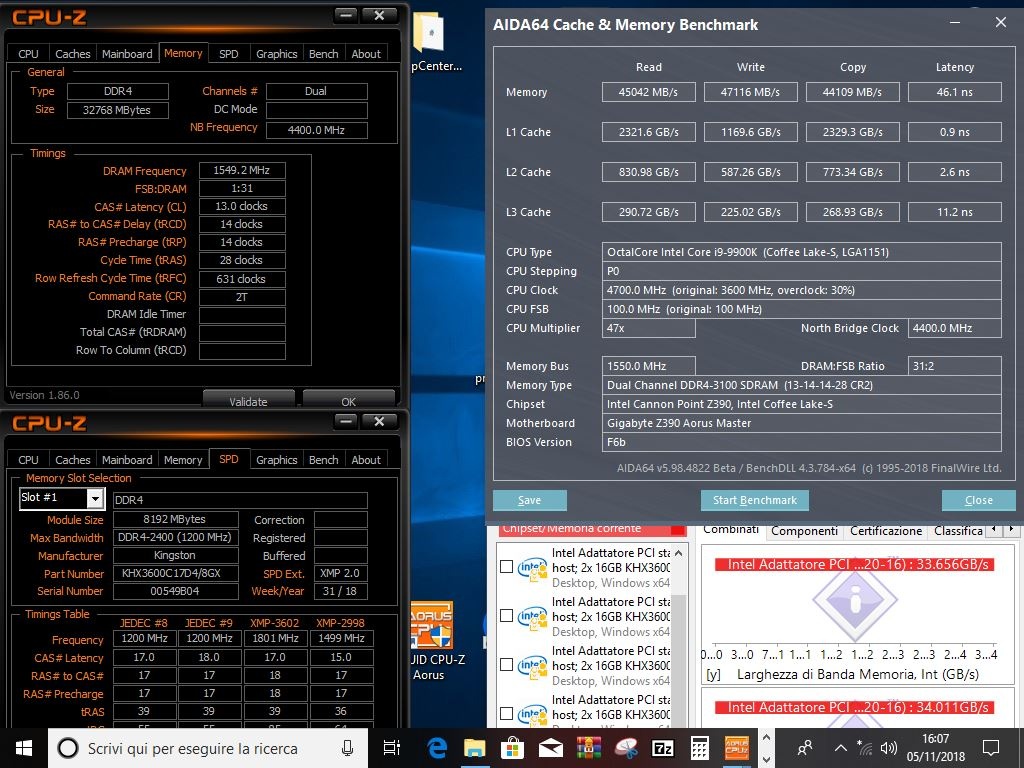1024x768 pixels.
Task: Open the Windows Start menu
Action: coord(24,748)
